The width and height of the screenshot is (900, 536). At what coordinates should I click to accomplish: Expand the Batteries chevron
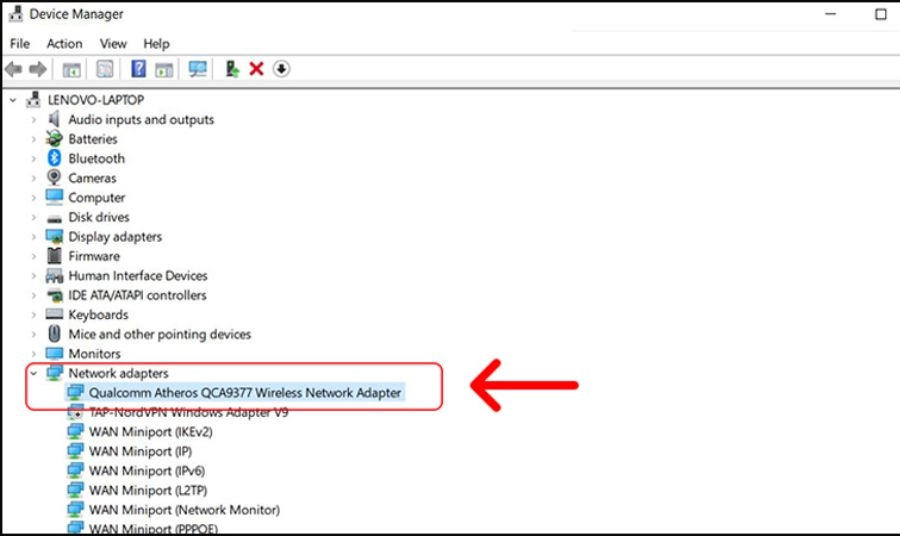pyautogui.click(x=33, y=139)
